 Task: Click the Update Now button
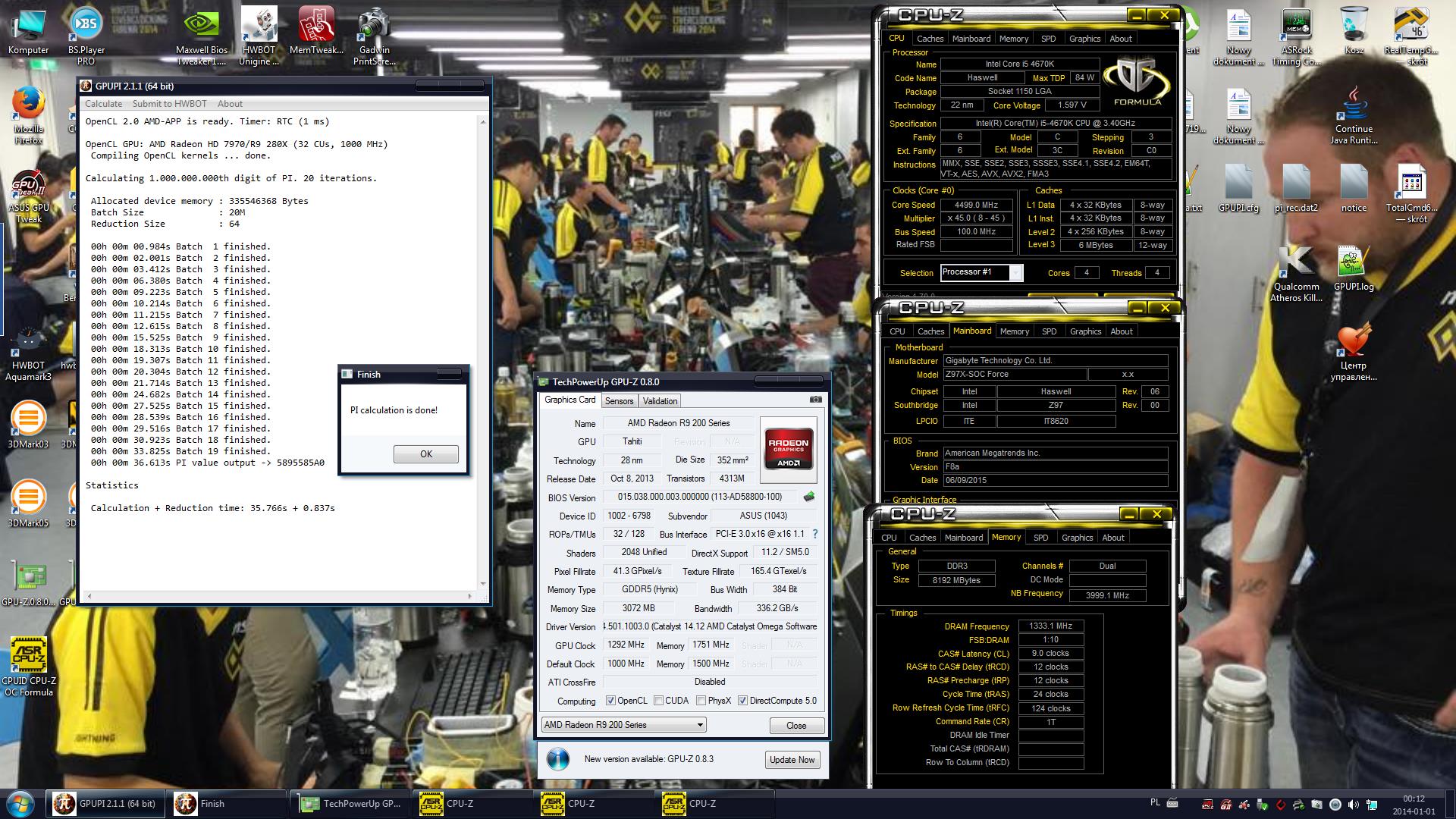coord(792,760)
